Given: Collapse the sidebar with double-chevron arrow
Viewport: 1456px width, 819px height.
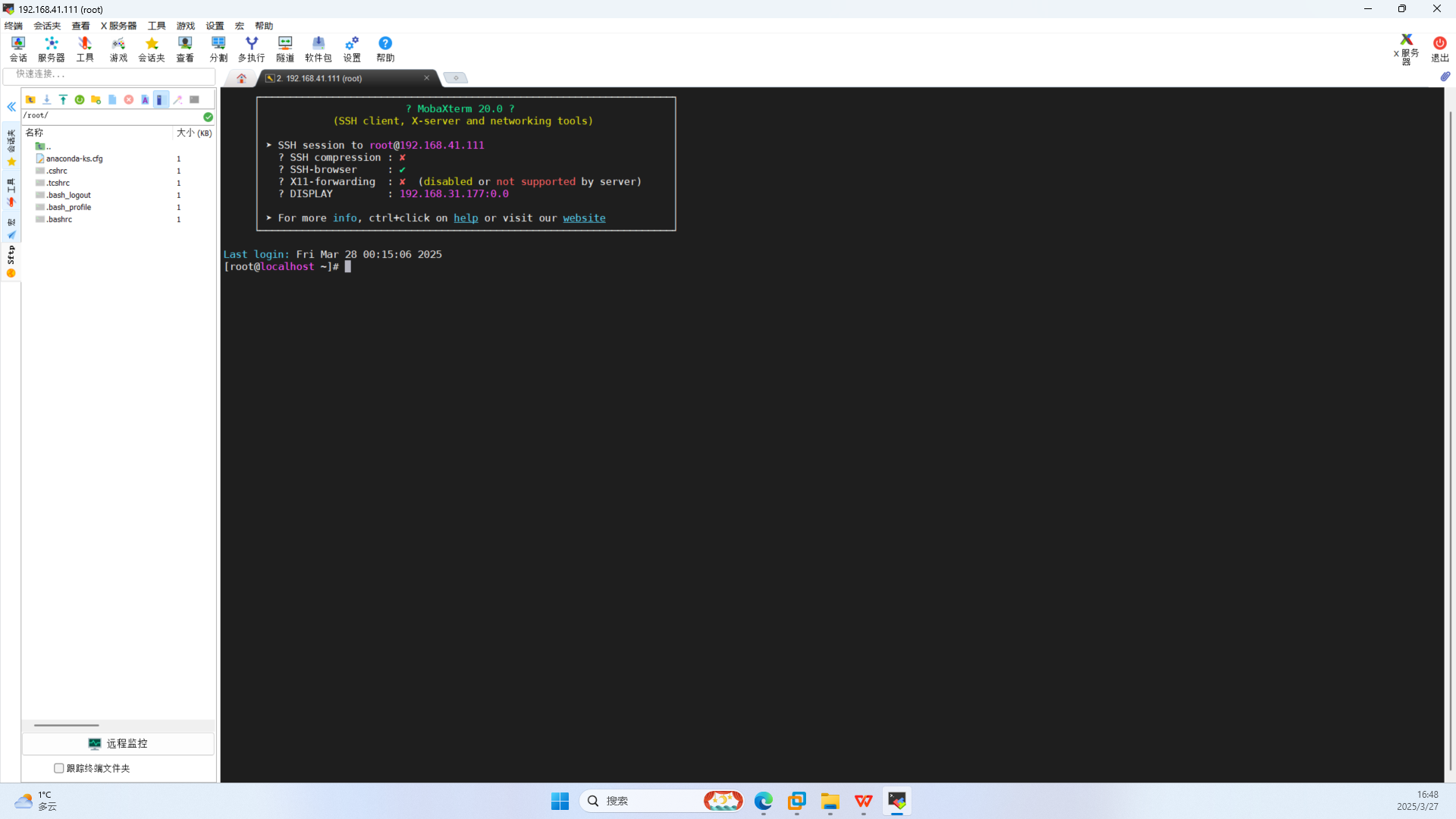Looking at the screenshot, I should (x=11, y=107).
